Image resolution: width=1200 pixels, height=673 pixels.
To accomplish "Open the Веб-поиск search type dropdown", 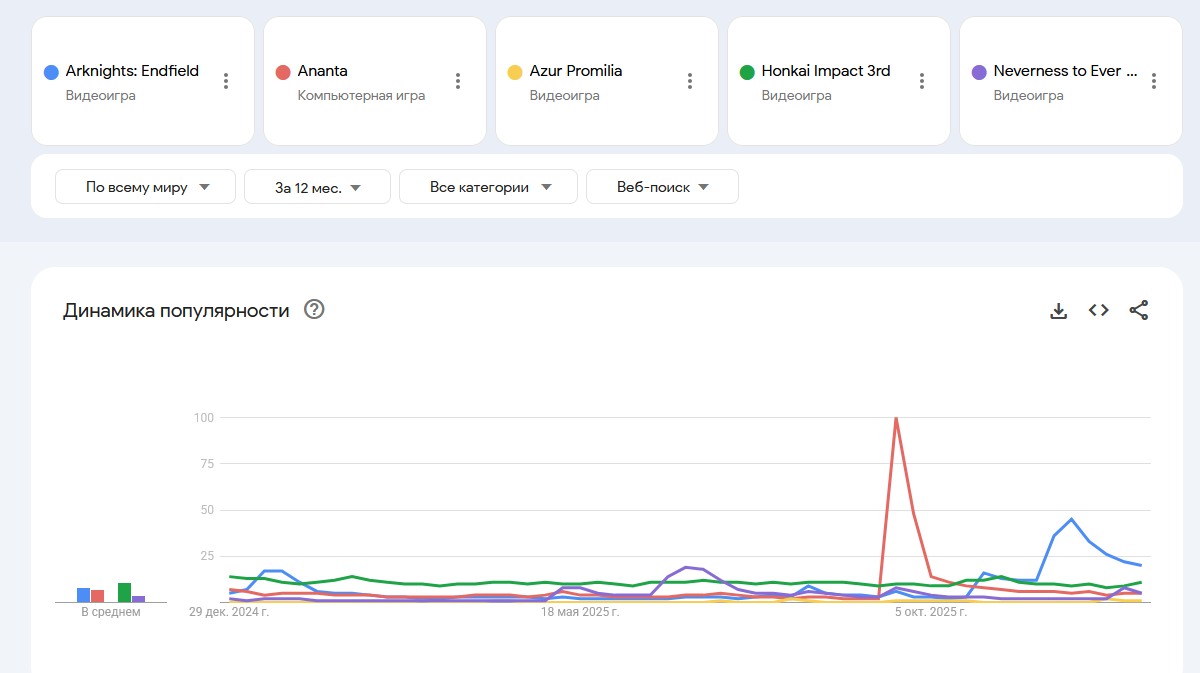I will (662, 187).
